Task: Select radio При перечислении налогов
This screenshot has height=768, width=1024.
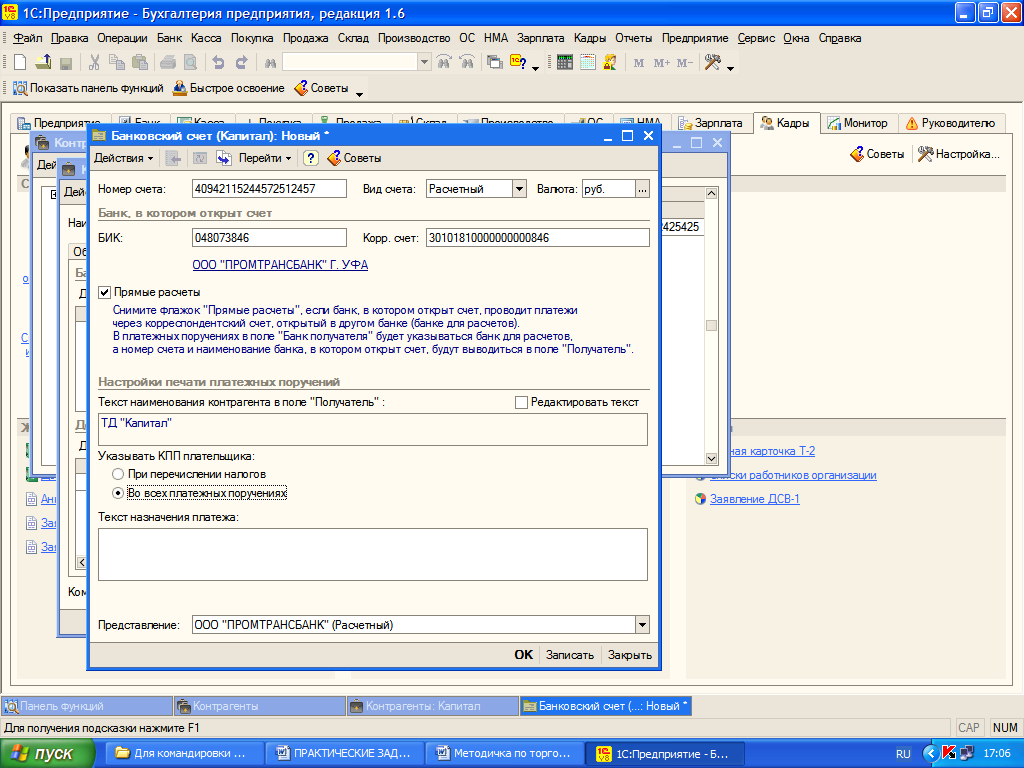Action: click(118, 474)
